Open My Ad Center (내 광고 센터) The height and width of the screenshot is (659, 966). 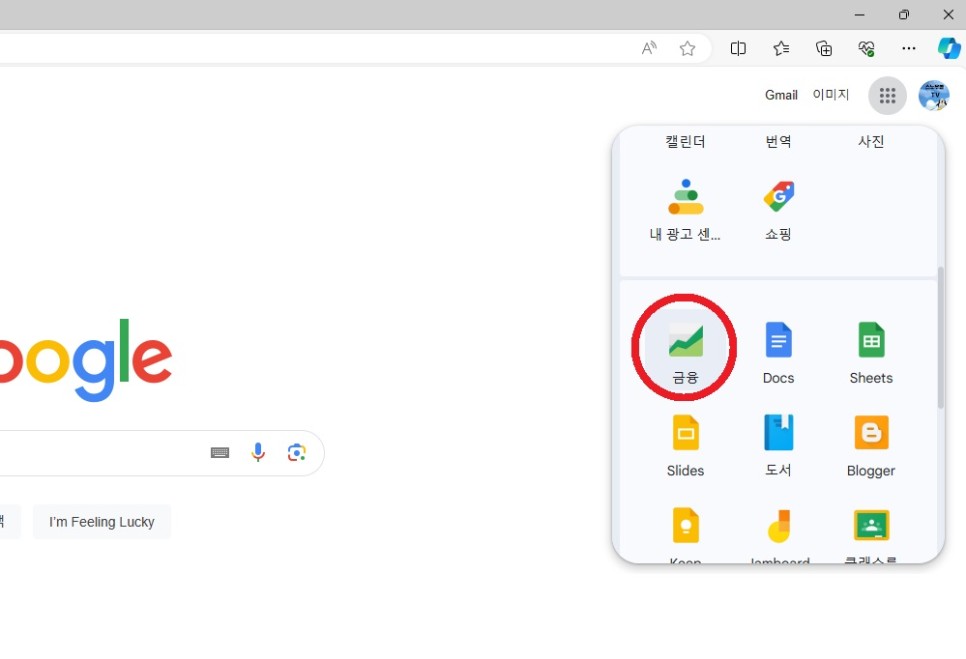(685, 209)
